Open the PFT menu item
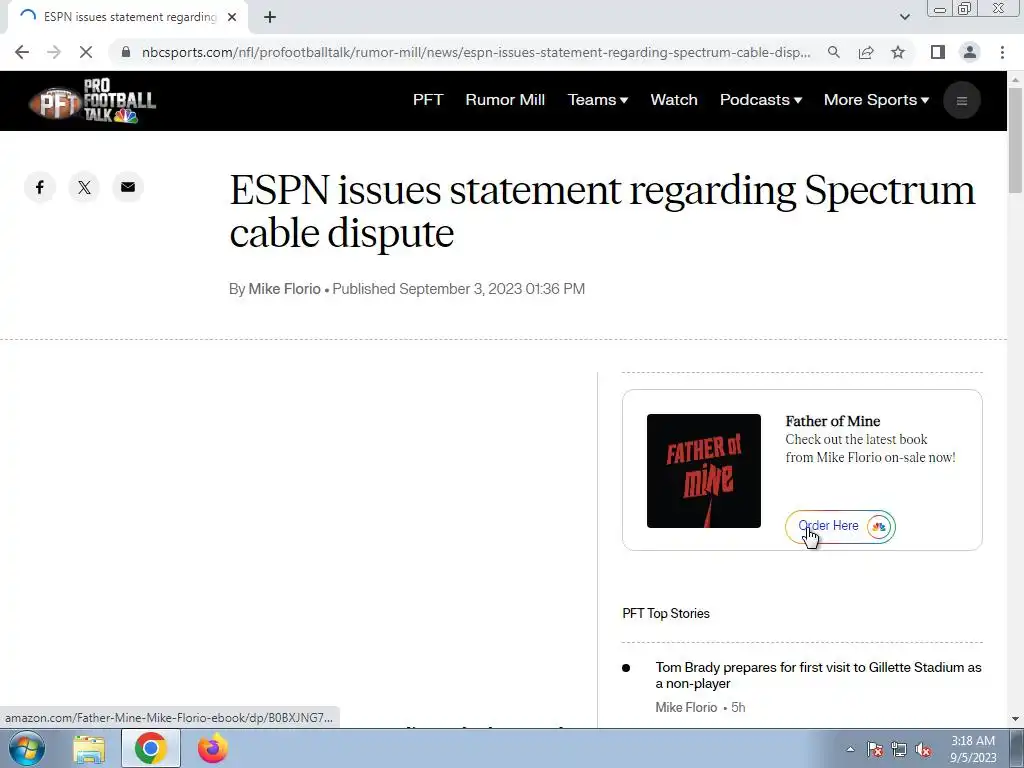 pos(428,100)
